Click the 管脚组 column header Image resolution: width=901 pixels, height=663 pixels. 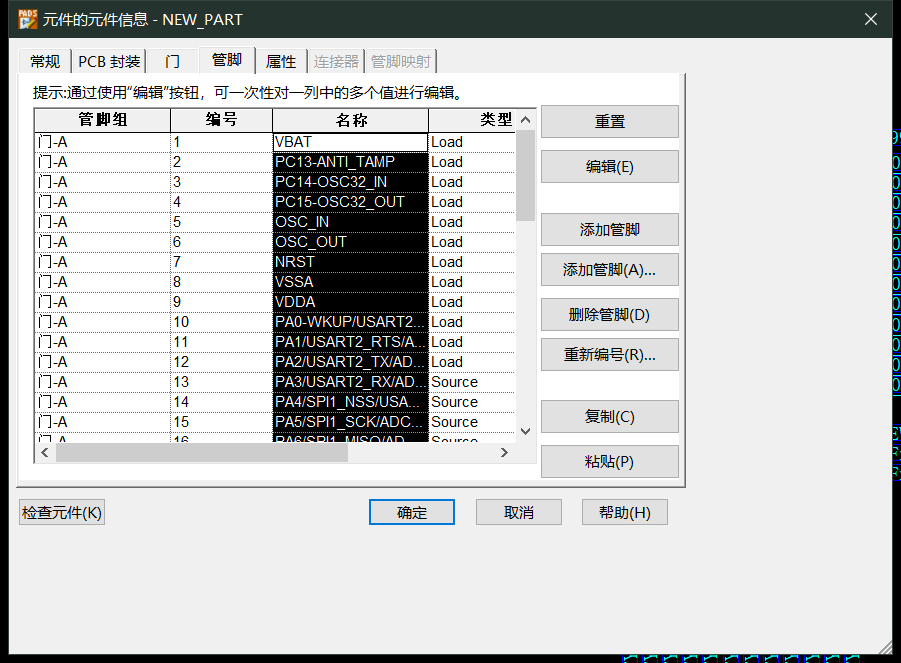click(x=102, y=120)
